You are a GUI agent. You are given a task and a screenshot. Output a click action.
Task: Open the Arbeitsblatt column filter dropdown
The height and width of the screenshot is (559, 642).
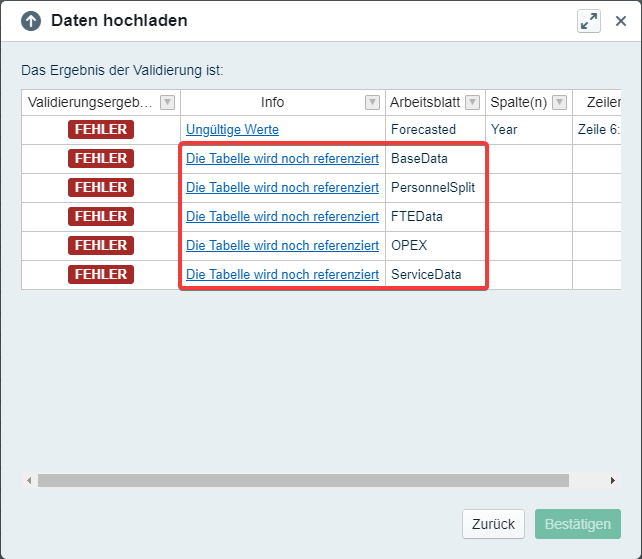click(x=472, y=102)
